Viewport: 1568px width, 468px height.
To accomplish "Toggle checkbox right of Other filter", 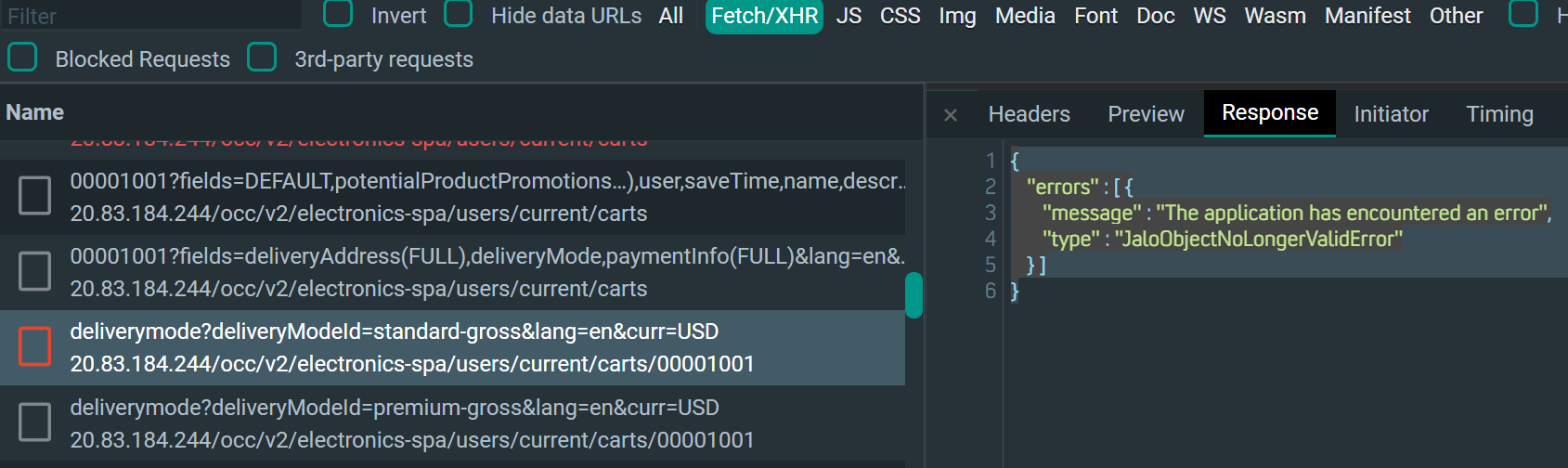I will tap(1523, 14).
